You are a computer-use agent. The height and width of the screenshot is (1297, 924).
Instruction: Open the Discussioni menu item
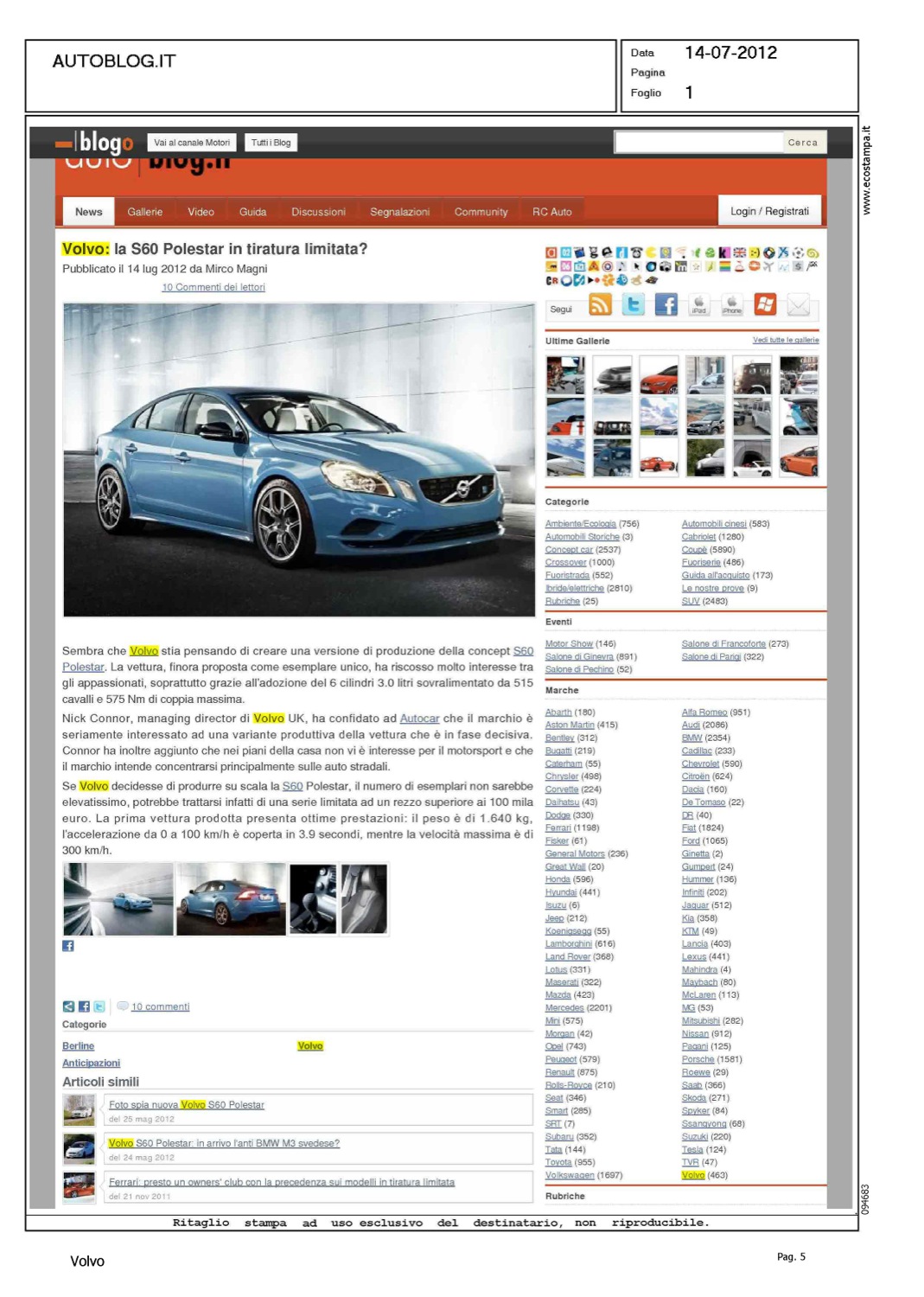point(318,212)
